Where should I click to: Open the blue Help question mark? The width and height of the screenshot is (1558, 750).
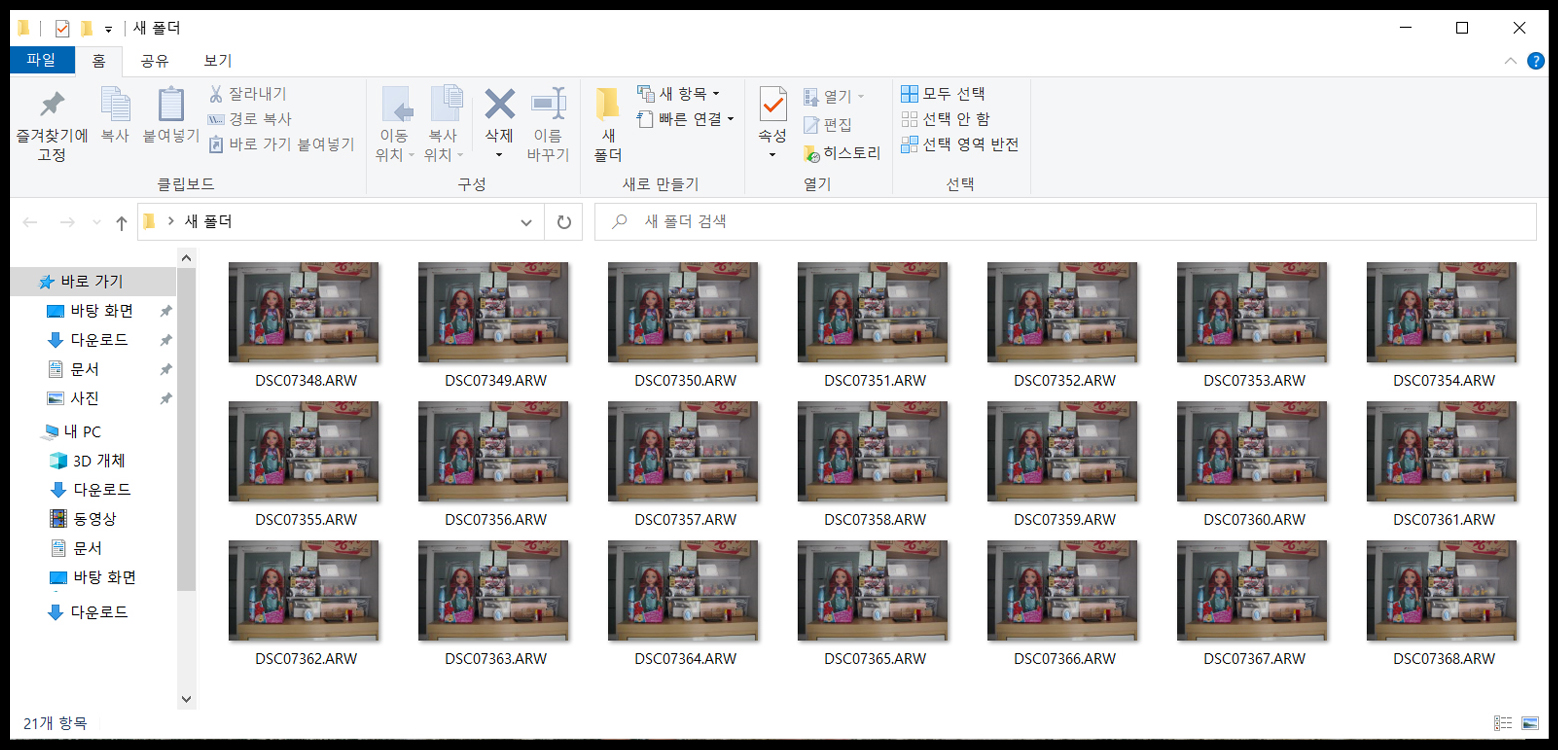(1537, 61)
